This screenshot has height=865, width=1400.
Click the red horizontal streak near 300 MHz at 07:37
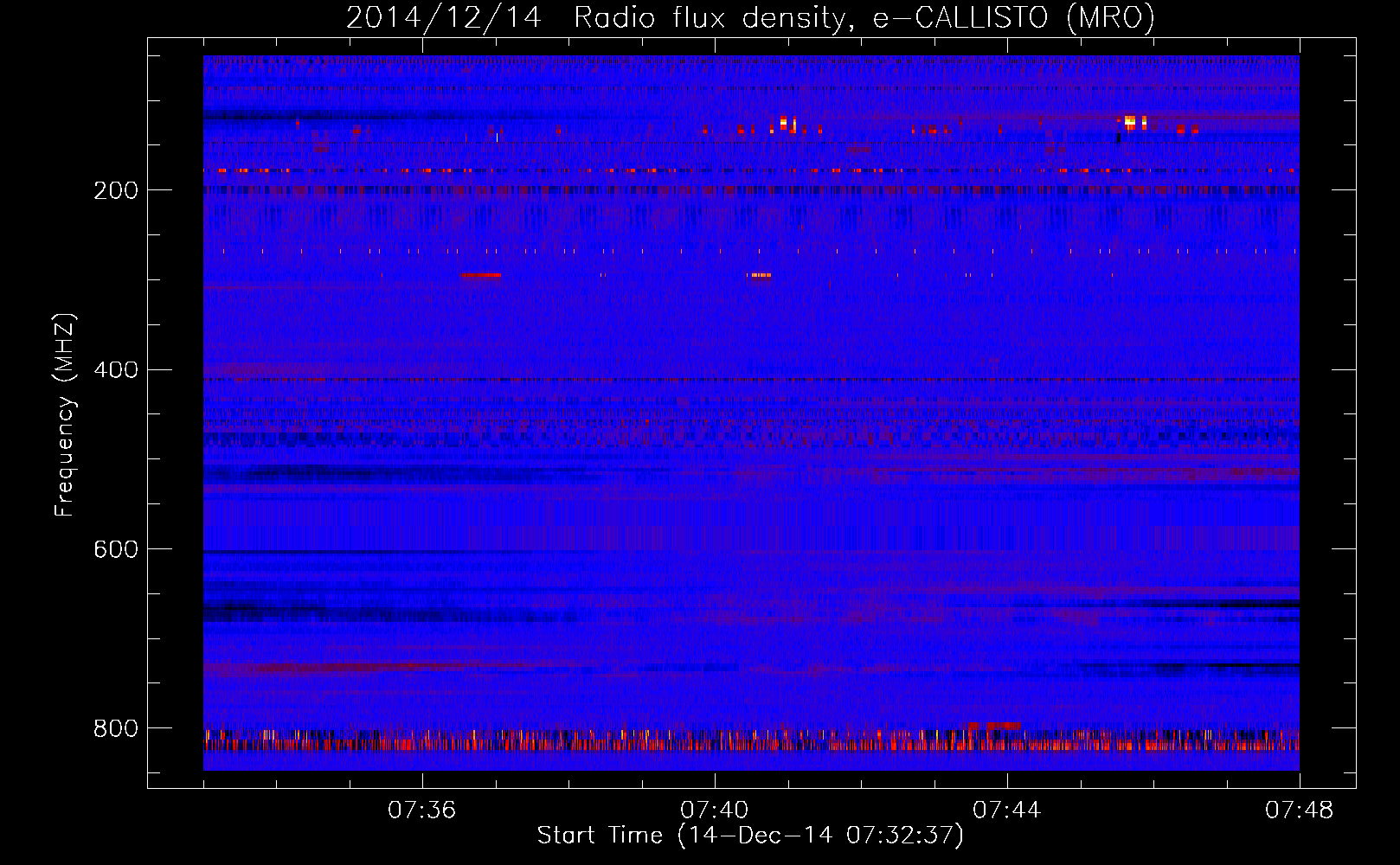pyautogui.click(x=480, y=275)
